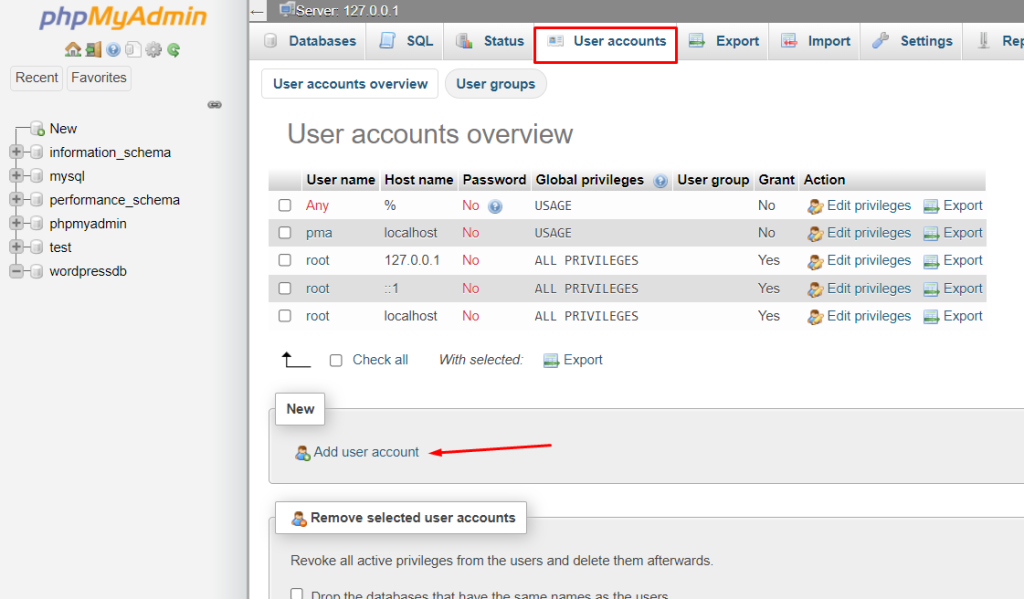Open the User accounts tab

click(606, 41)
